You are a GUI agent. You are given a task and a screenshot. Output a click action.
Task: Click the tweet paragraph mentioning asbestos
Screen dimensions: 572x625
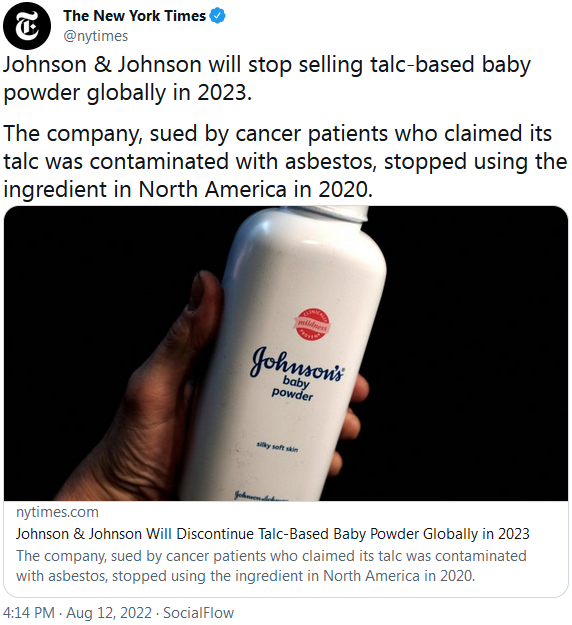(285, 161)
